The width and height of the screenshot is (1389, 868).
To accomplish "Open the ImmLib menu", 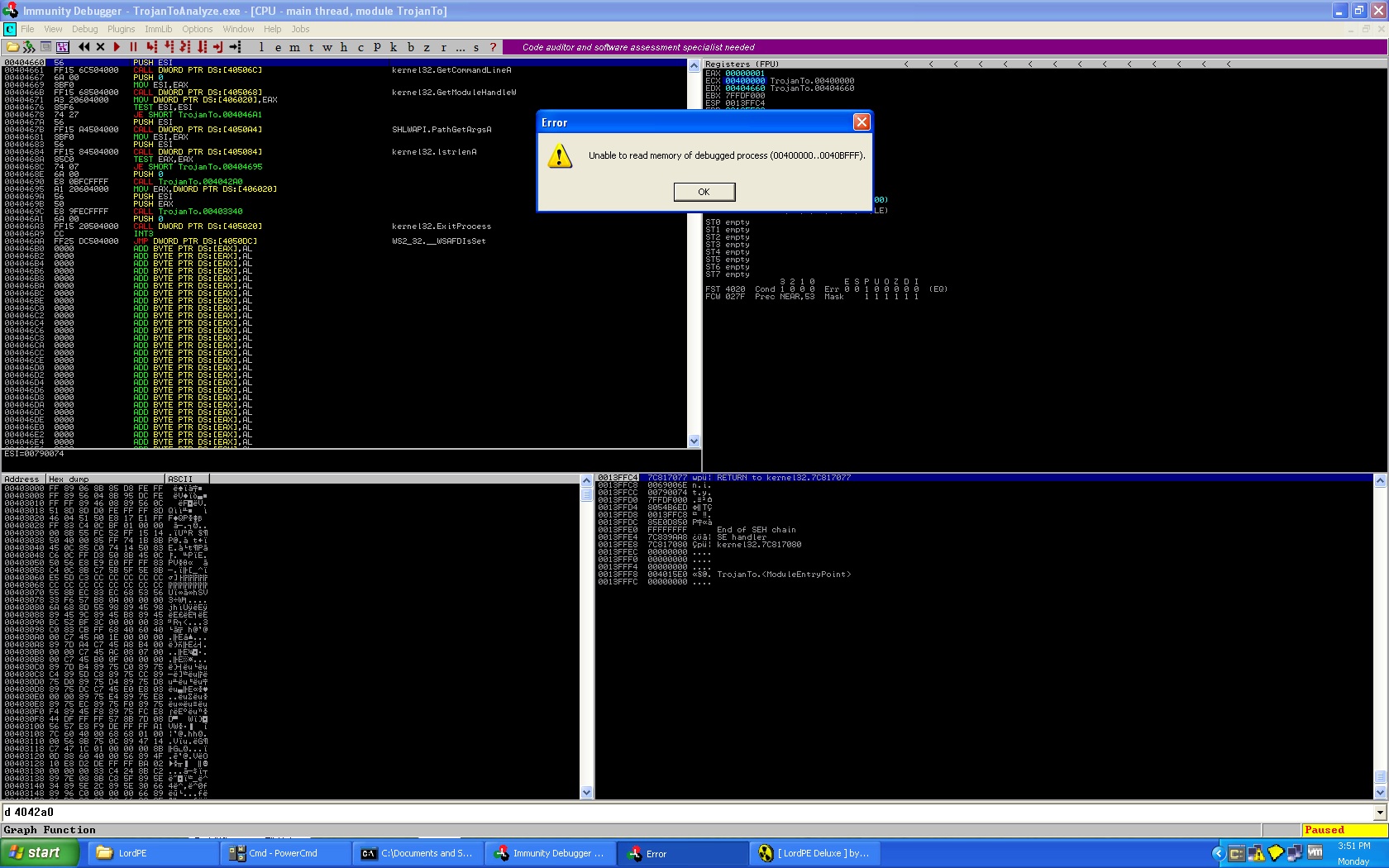I will pos(159,29).
